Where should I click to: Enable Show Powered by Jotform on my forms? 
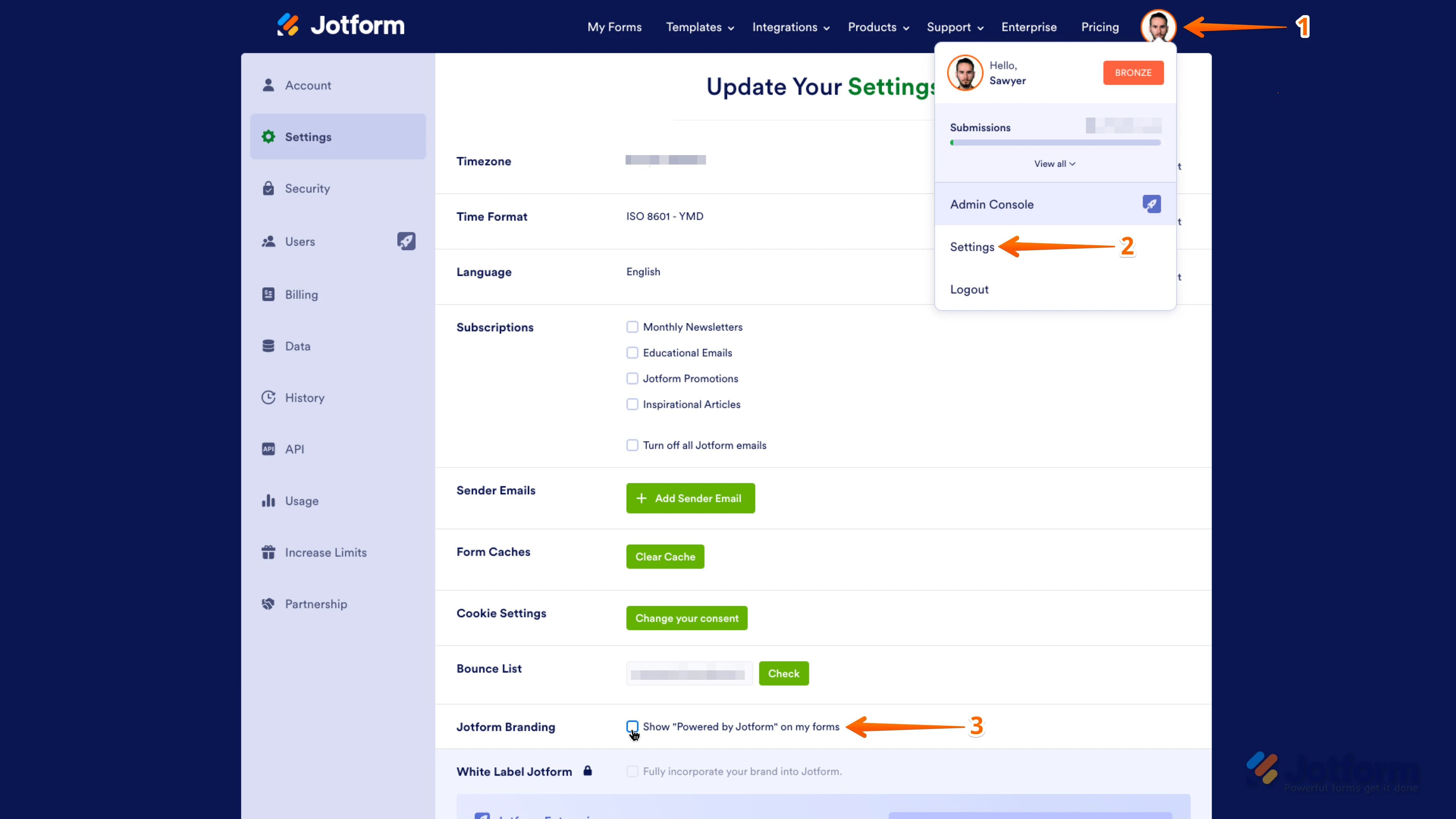(632, 726)
